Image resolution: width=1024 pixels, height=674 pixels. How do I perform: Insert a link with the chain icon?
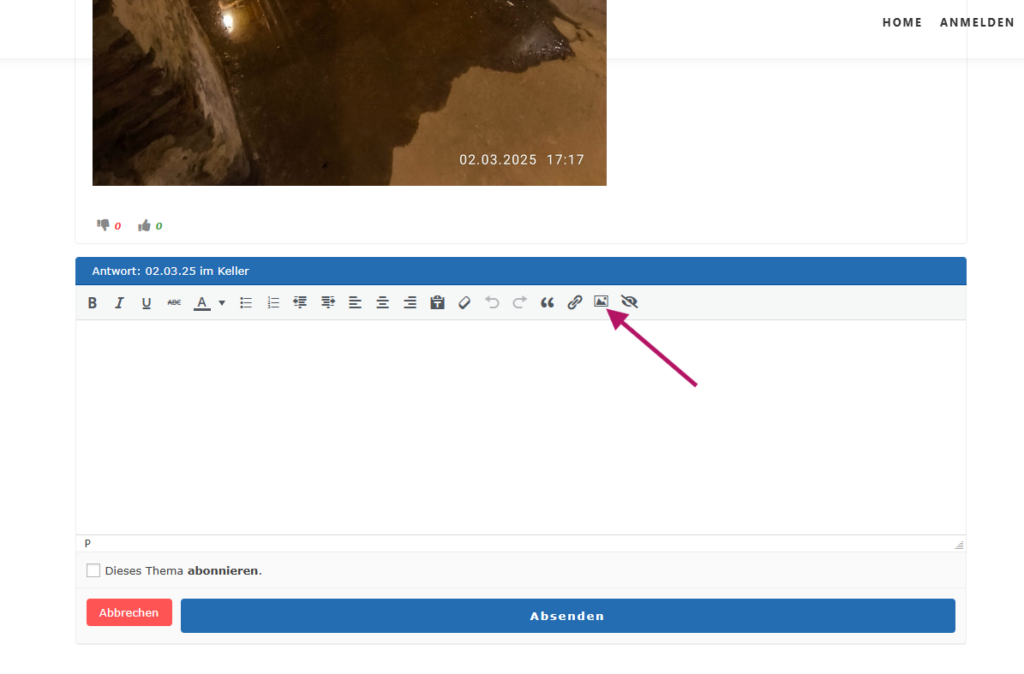click(575, 303)
